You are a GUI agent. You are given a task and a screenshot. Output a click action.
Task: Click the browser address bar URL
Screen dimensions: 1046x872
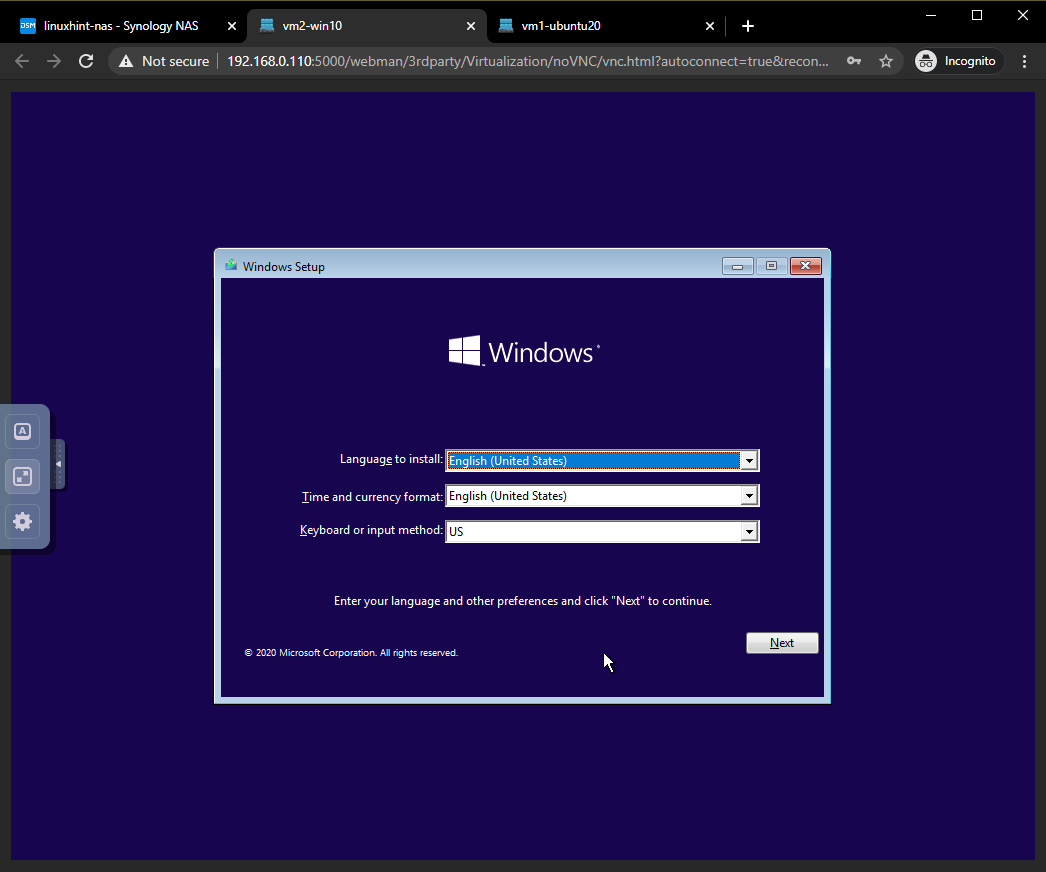pyautogui.click(x=527, y=61)
